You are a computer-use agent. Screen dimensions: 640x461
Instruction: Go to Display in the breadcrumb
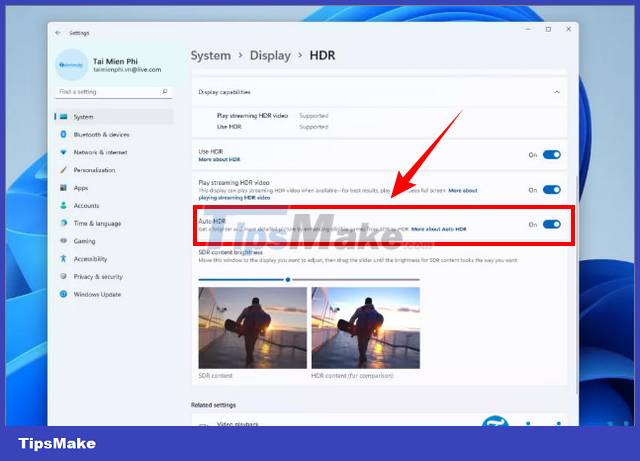270,56
